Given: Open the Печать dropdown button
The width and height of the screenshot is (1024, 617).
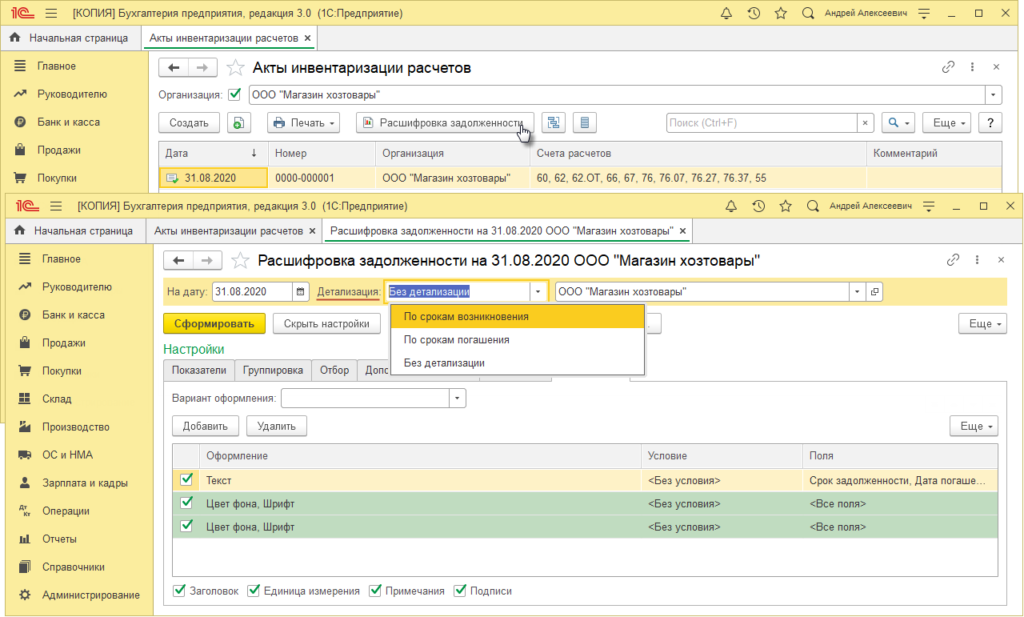Looking at the screenshot, I should coord(303,123).
